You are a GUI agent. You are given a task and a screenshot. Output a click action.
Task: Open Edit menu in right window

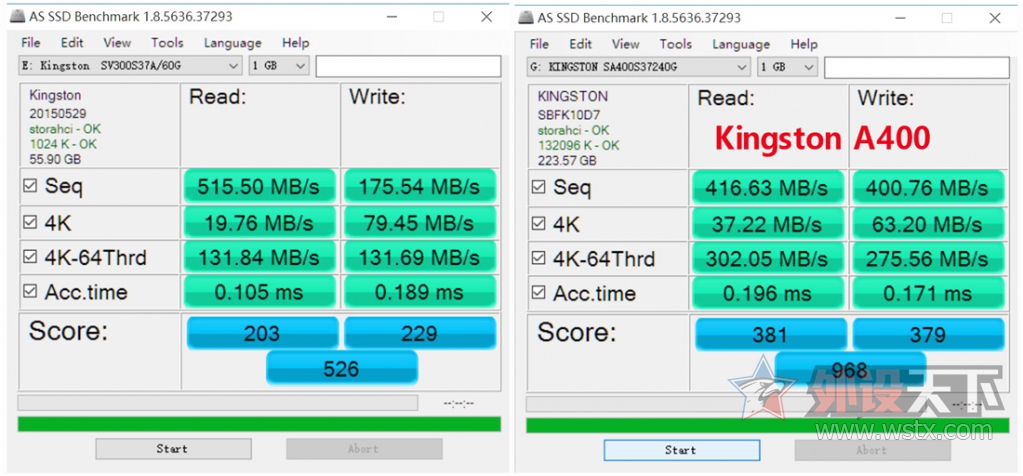[580, 44]
